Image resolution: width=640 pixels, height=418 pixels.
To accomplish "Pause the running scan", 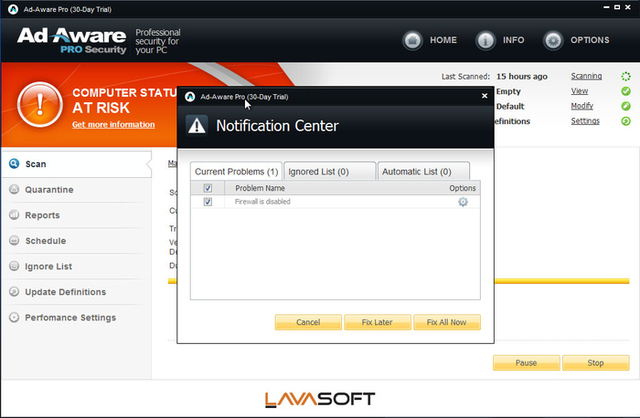I will (x=526, y=362).
